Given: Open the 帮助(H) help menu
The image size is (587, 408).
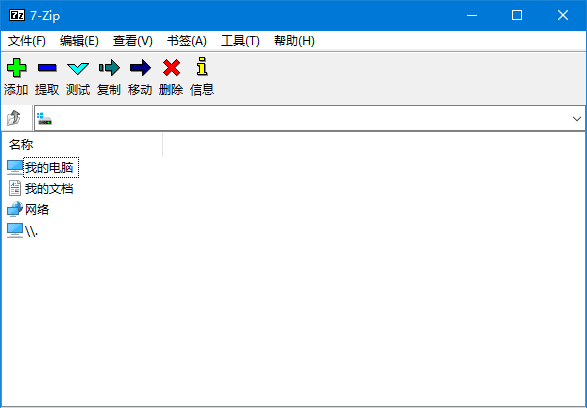Looking at the screenshot, I should tap(294, 41).
